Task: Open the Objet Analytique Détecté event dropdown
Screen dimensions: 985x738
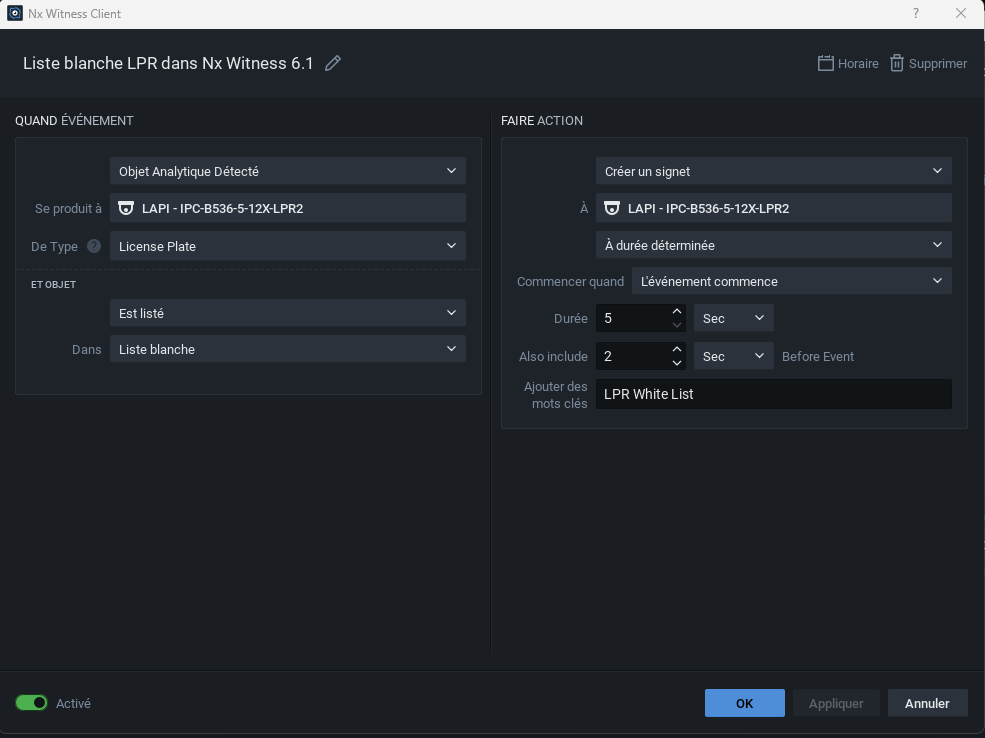Action: point(287,171)
